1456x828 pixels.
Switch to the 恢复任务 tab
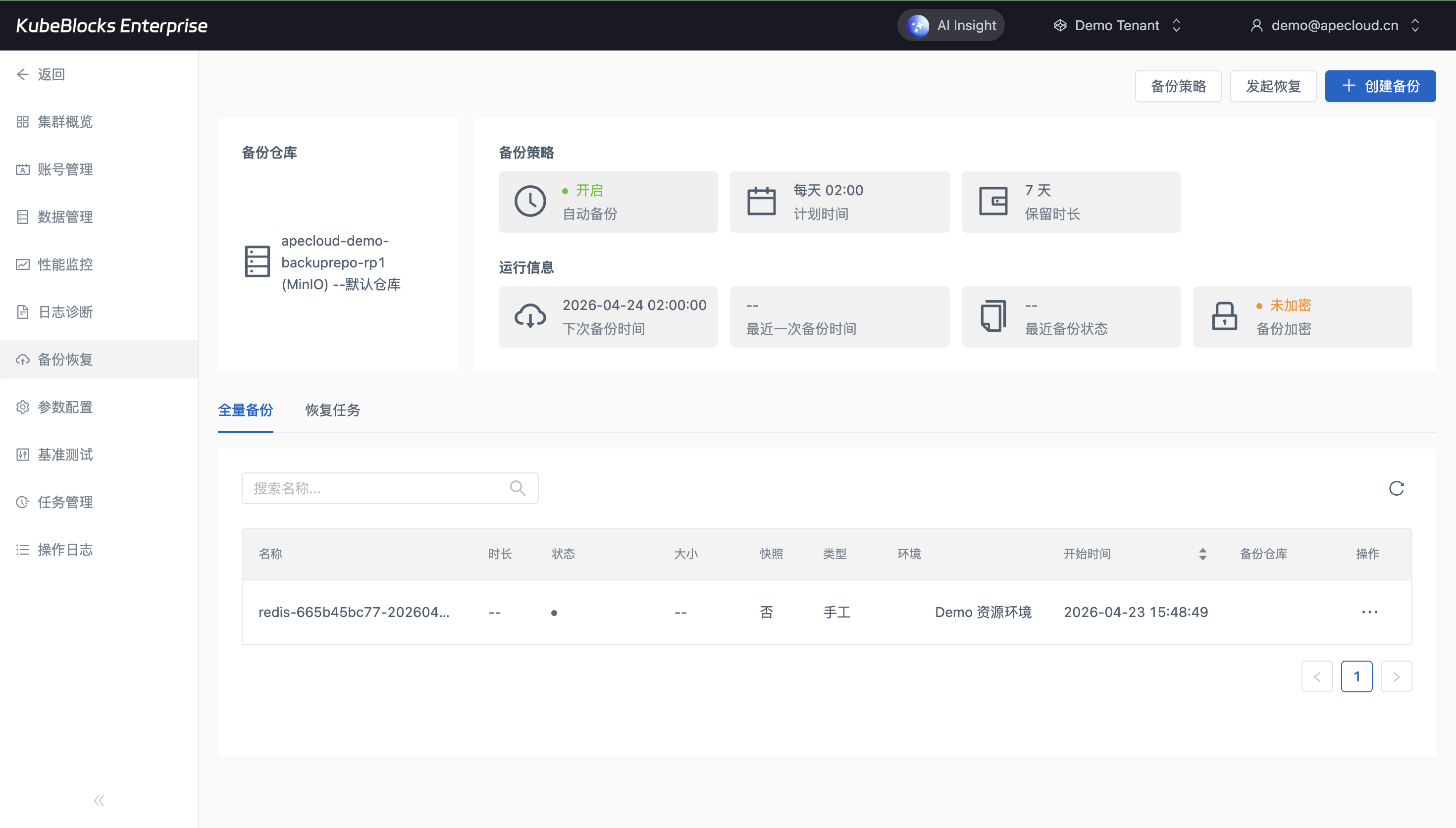pos(333,410)
